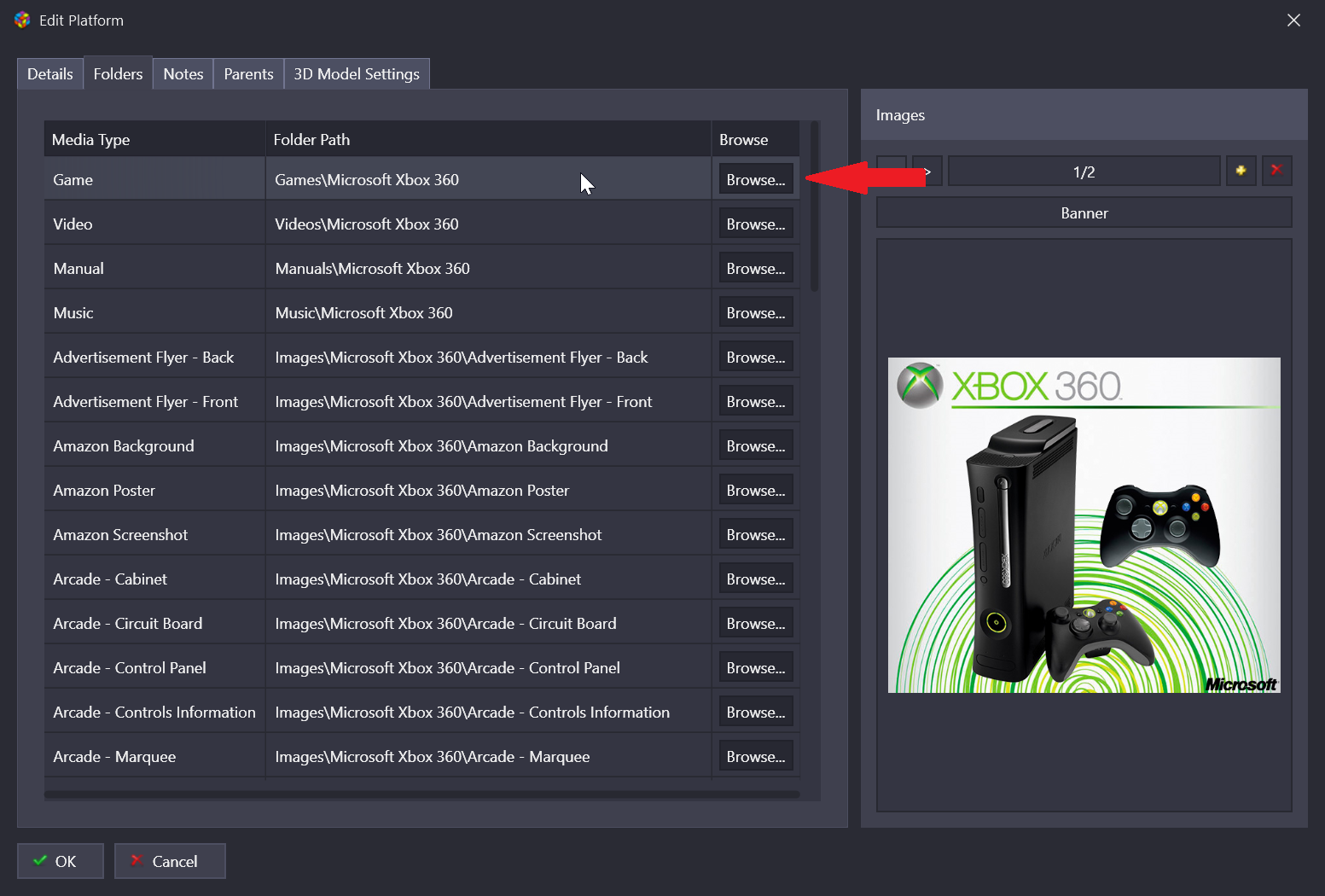Select the 'Video' media type cell
The width and height of the screenshot is (1325, 896).
click(x=154, y=224)
